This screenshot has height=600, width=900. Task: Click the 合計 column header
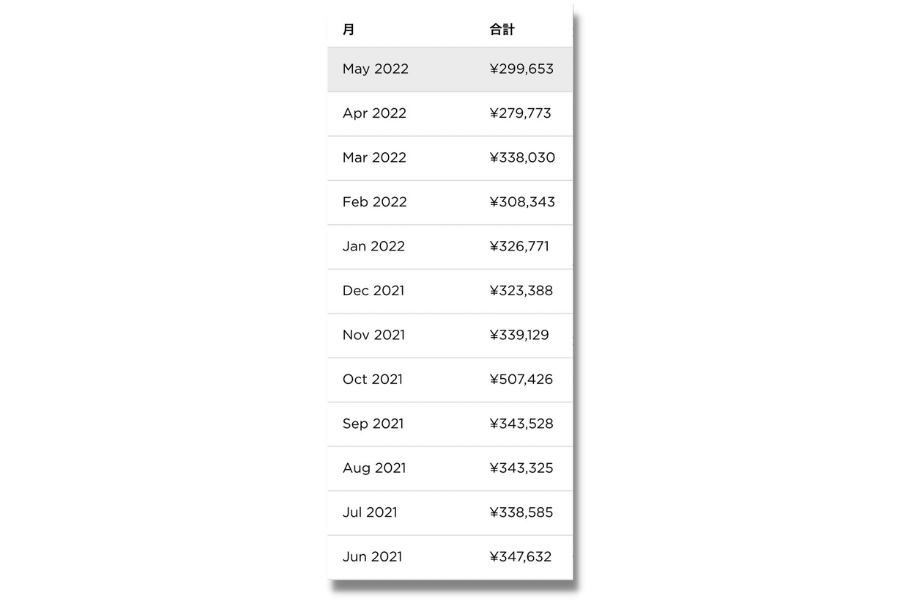tap(502, 29)
